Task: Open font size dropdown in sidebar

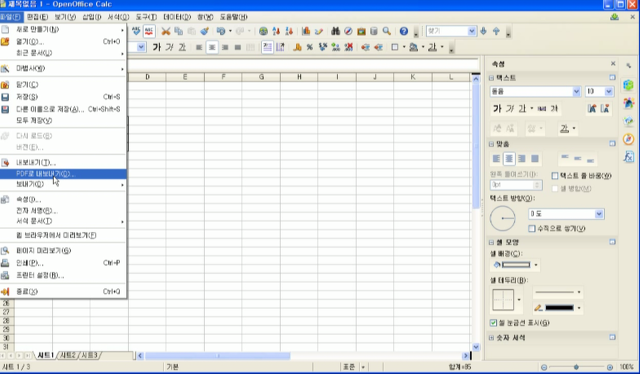Action: (x=609, y=91)
